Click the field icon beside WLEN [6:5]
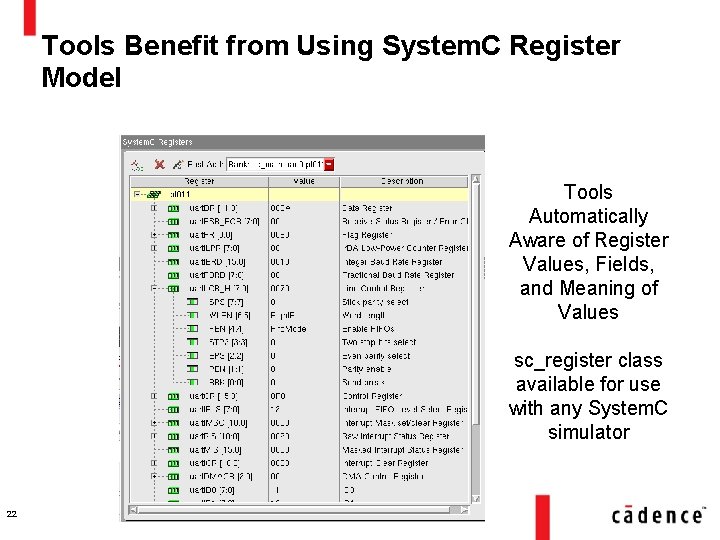720x540 pixels. coord(193,315)
